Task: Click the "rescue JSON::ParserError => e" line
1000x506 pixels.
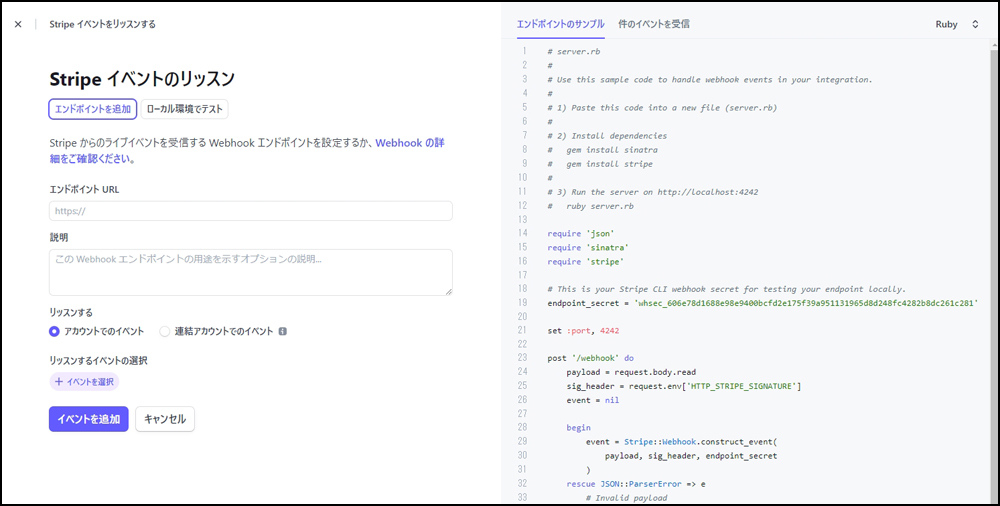Action: tap(636, 484)
